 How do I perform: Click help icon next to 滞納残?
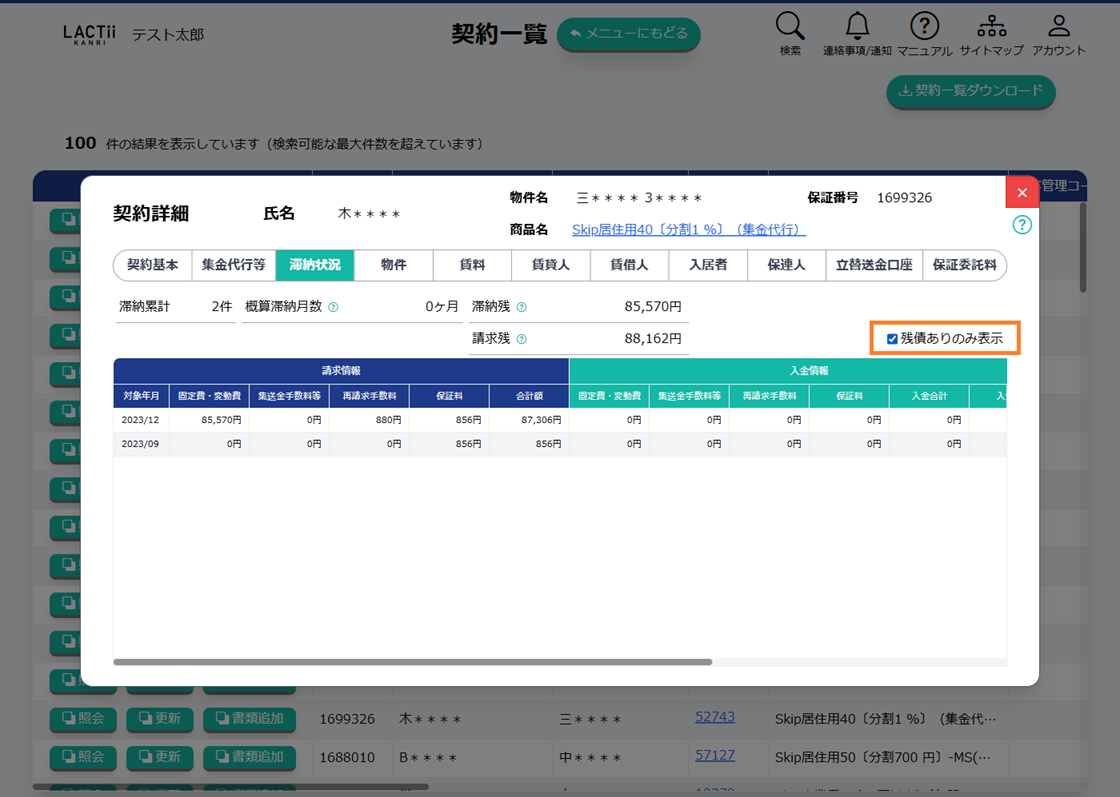[x=521, y=308]
